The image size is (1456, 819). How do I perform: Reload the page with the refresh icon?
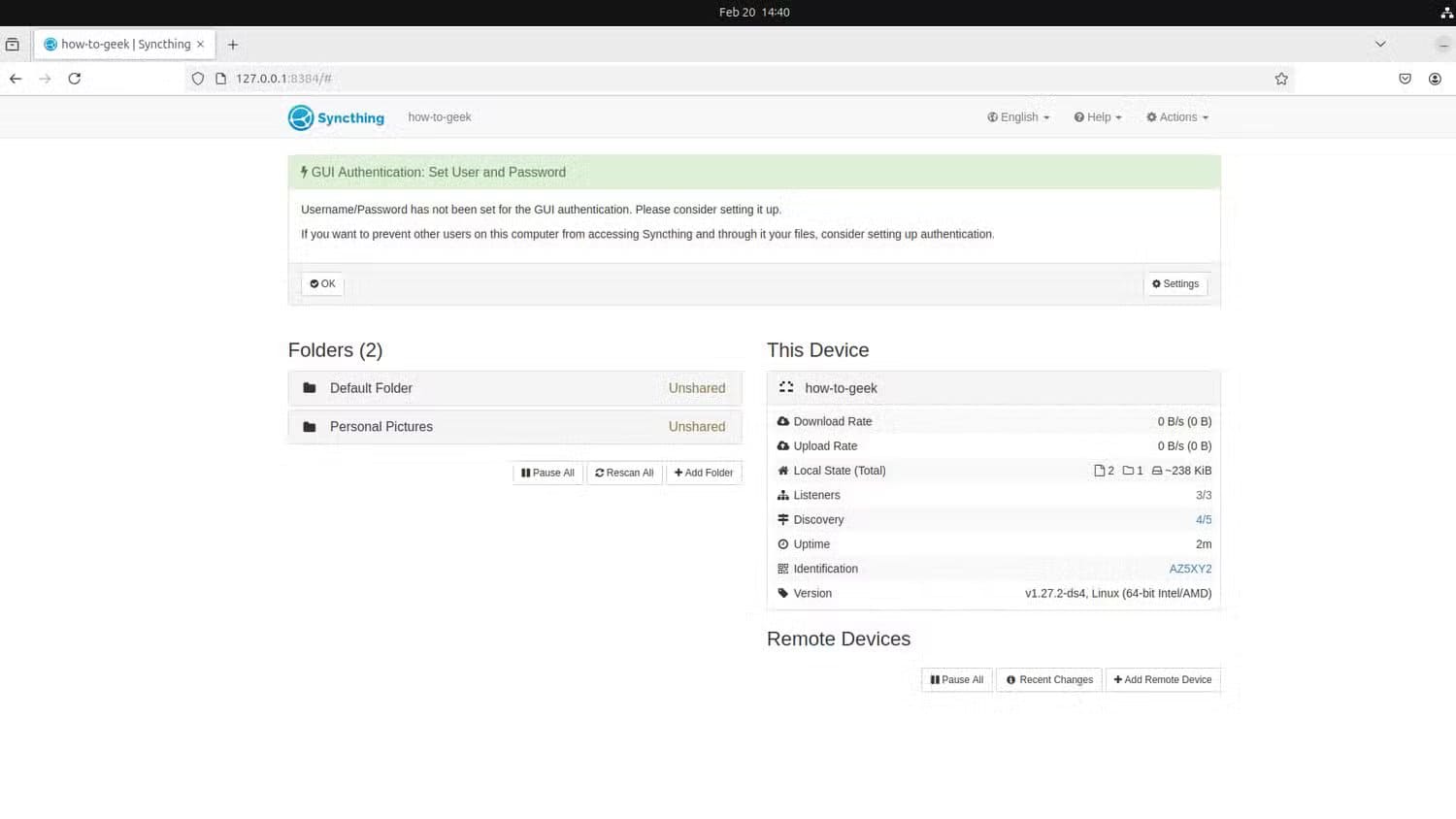[75, 79]
